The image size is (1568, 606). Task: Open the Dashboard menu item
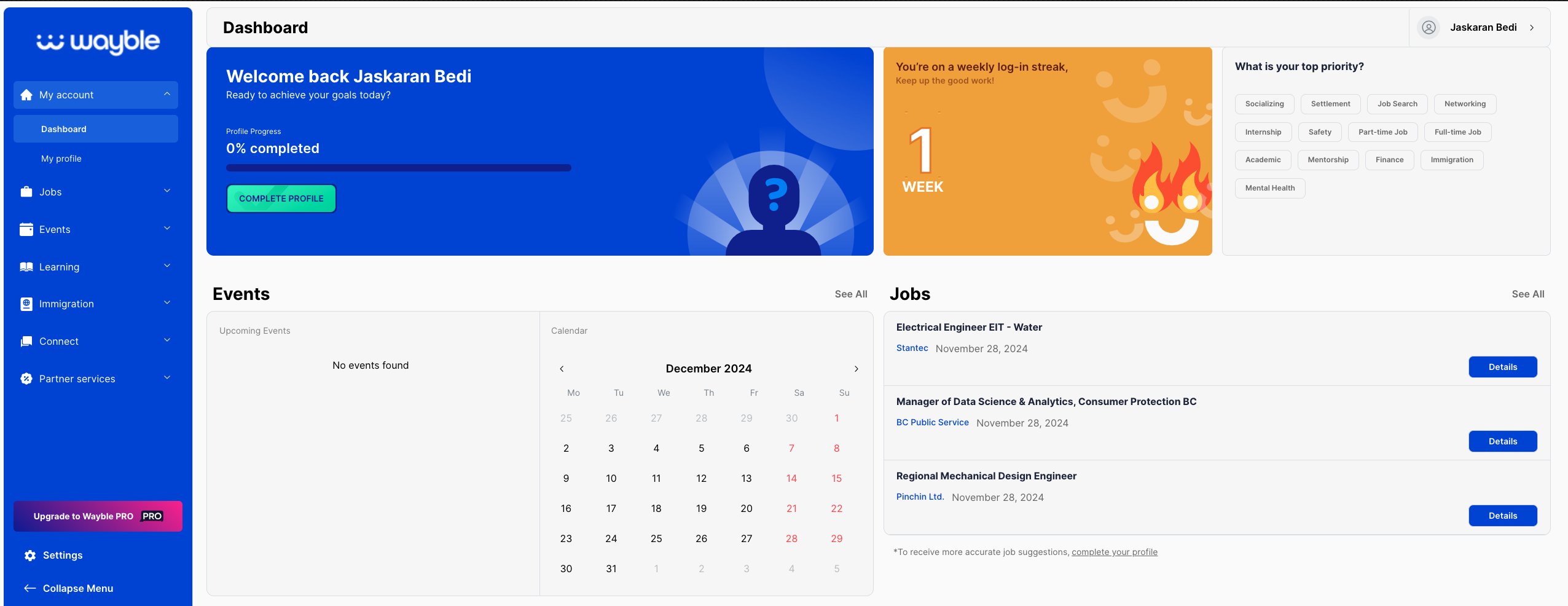coord(63,128)
